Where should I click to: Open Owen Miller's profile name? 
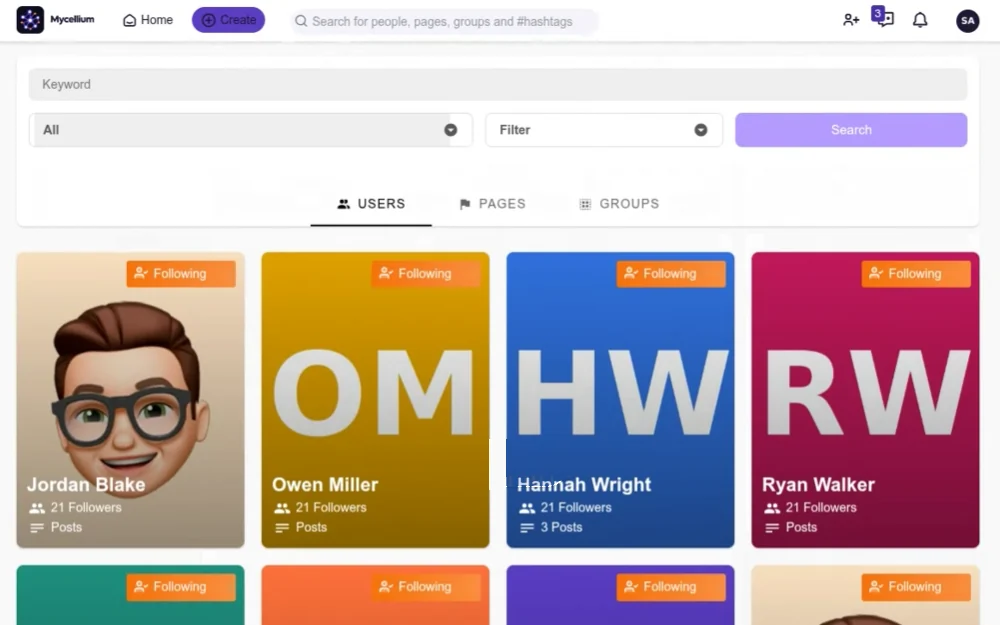(325, 485)
